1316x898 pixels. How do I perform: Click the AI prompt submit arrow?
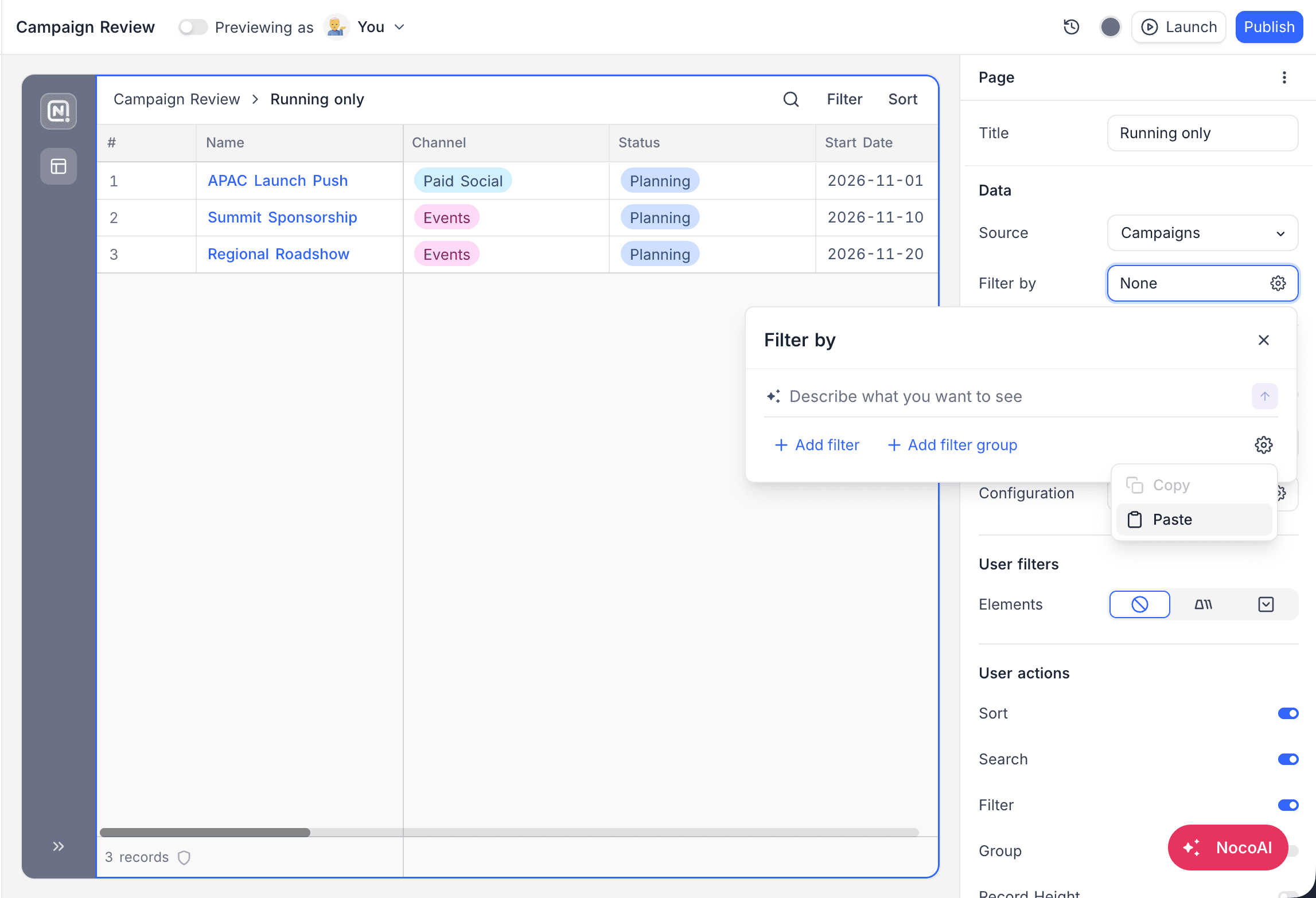pyautogui.click(x=1264, y=396)
